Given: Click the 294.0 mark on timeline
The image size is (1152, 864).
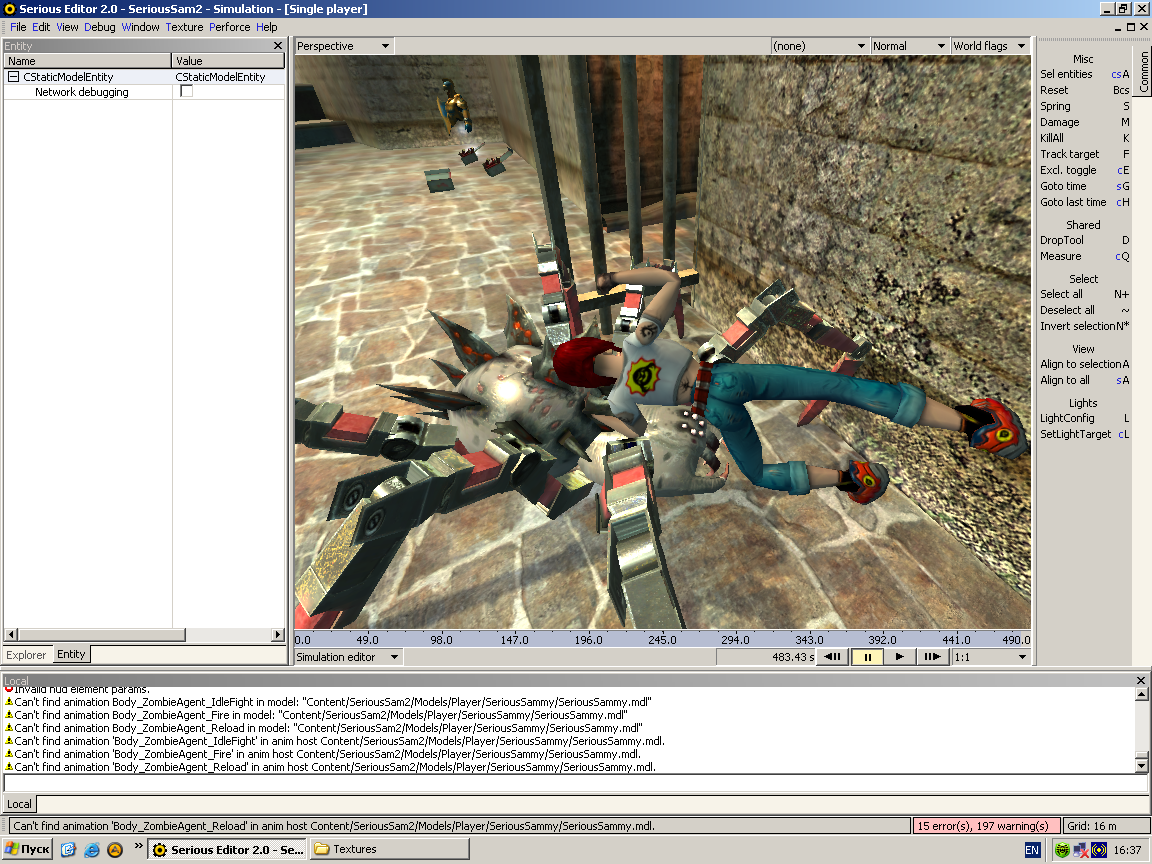Looking at the screenshot, I should click(735, 640).
